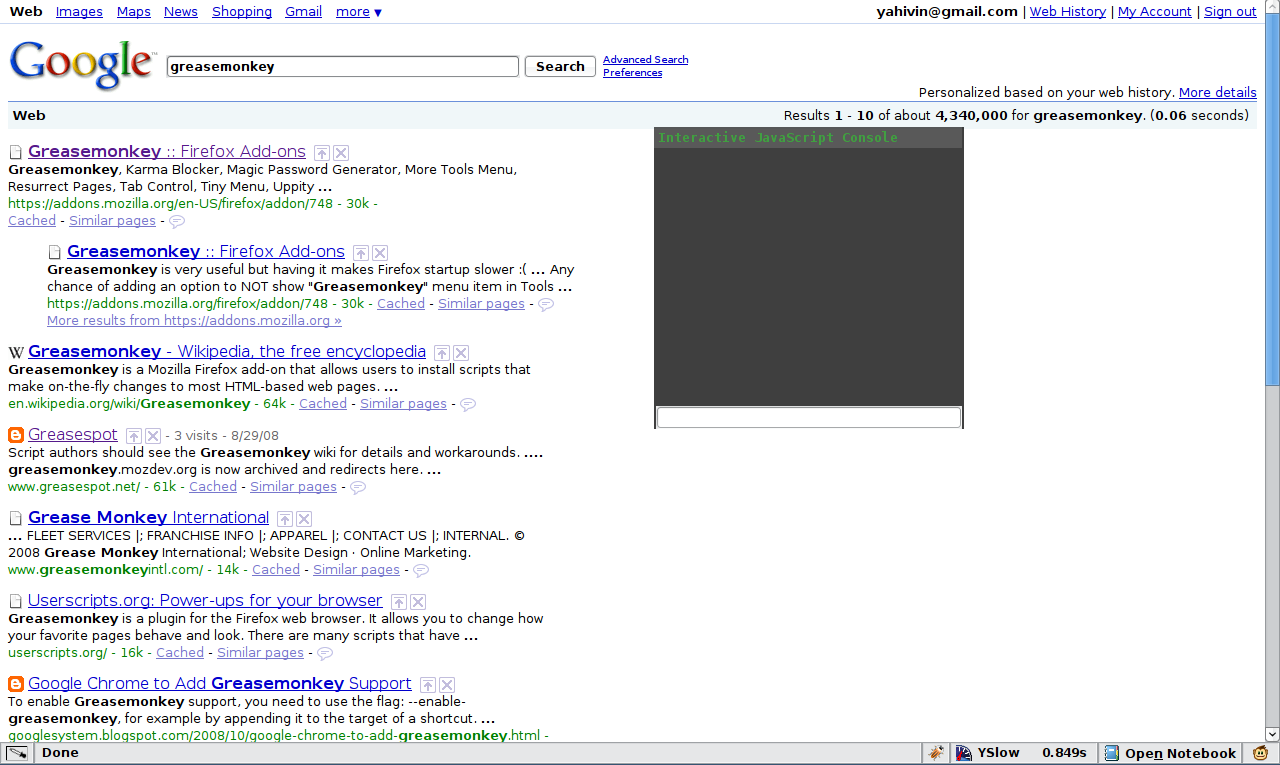The image size is (1280, 765).
Task: Promote the Wikipedia Greasemonkey result
Action: point(442,353)
